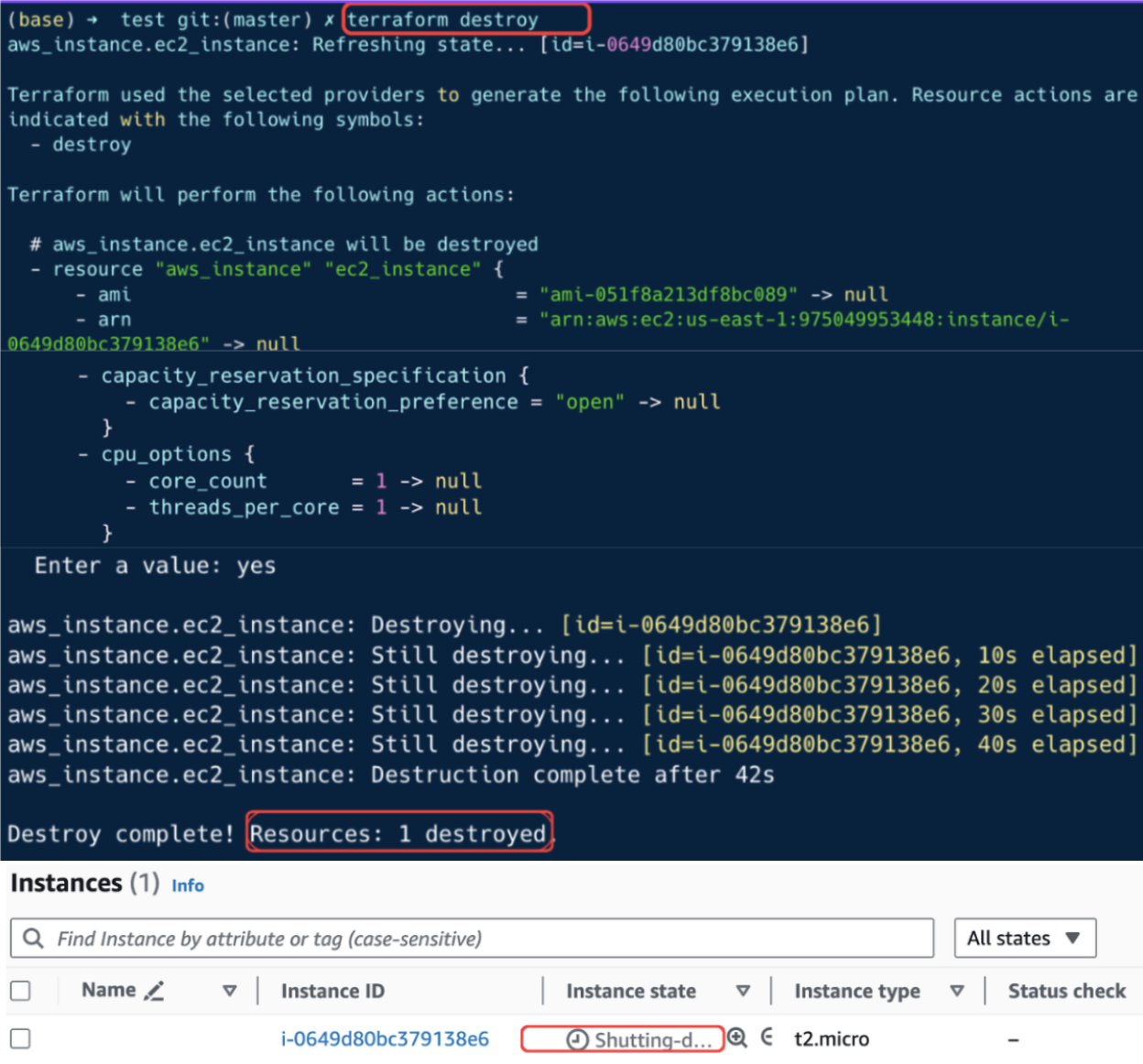The height and width of the screenshot is (1064, 1143).
Task: Click the 'Enter a value: yes' prompt line
Action: [x=155, y=566]
